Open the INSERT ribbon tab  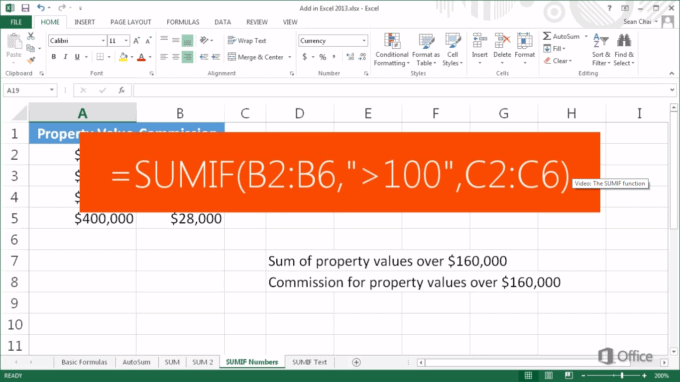point(85,22)
